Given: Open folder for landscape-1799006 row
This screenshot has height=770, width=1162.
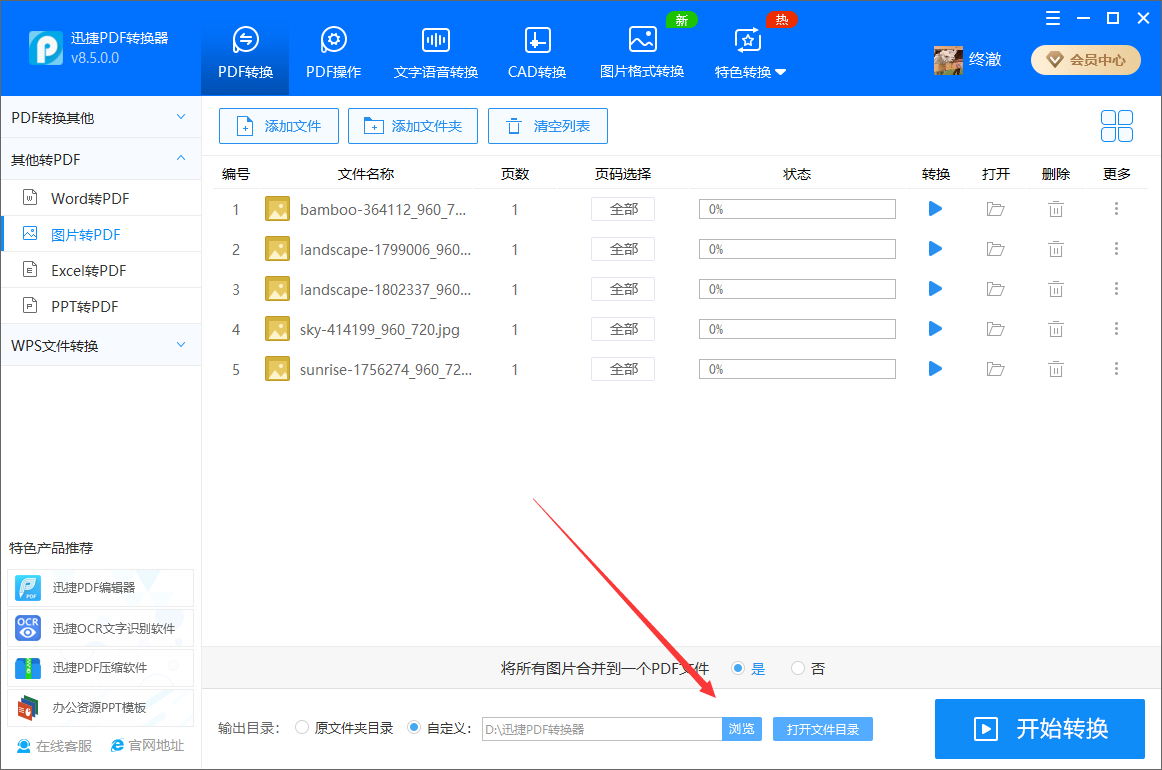Looking at the screenshot, I should [x=995, y=250].
